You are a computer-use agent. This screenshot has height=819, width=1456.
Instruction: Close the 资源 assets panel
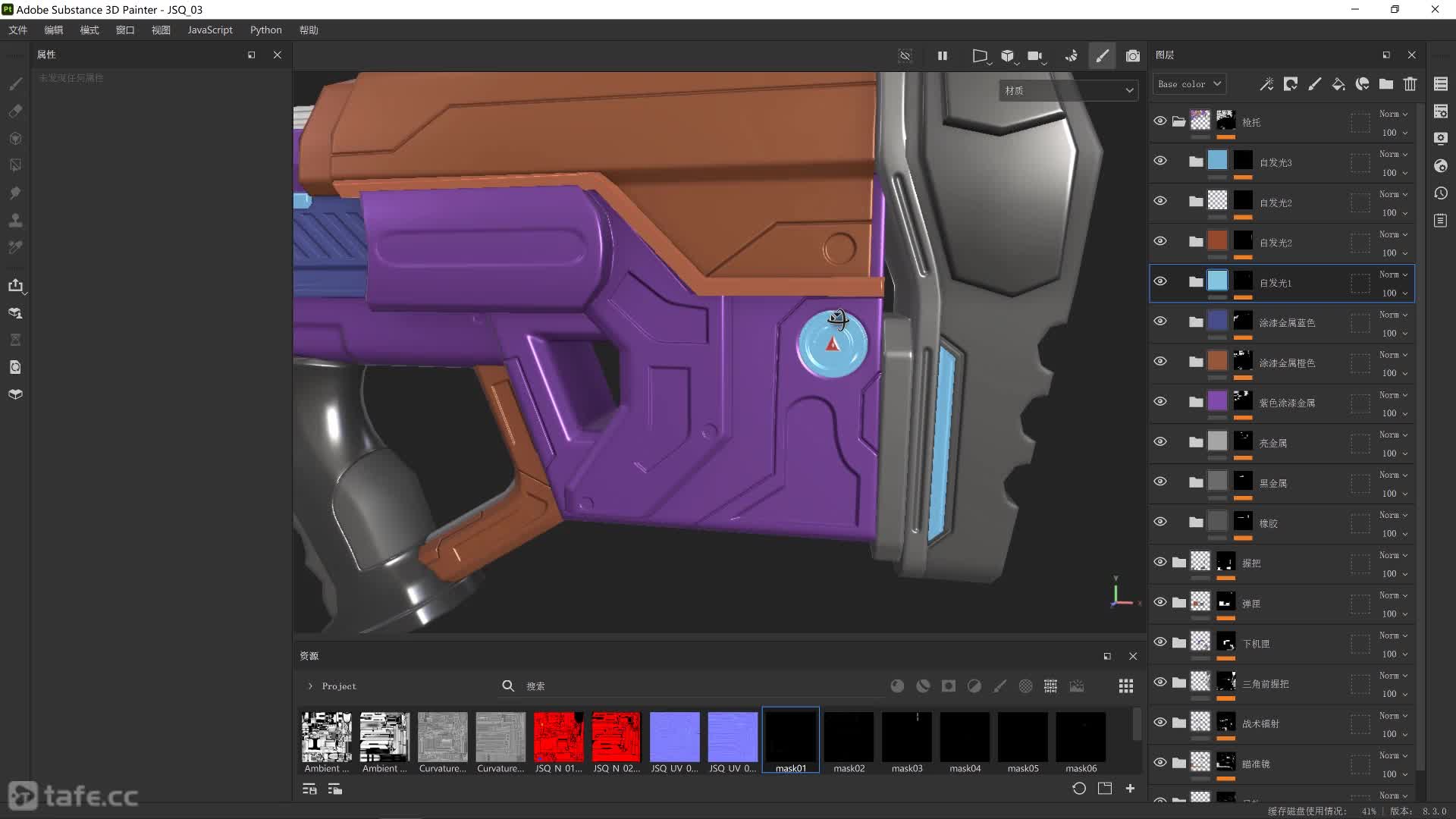(1133, 656)
